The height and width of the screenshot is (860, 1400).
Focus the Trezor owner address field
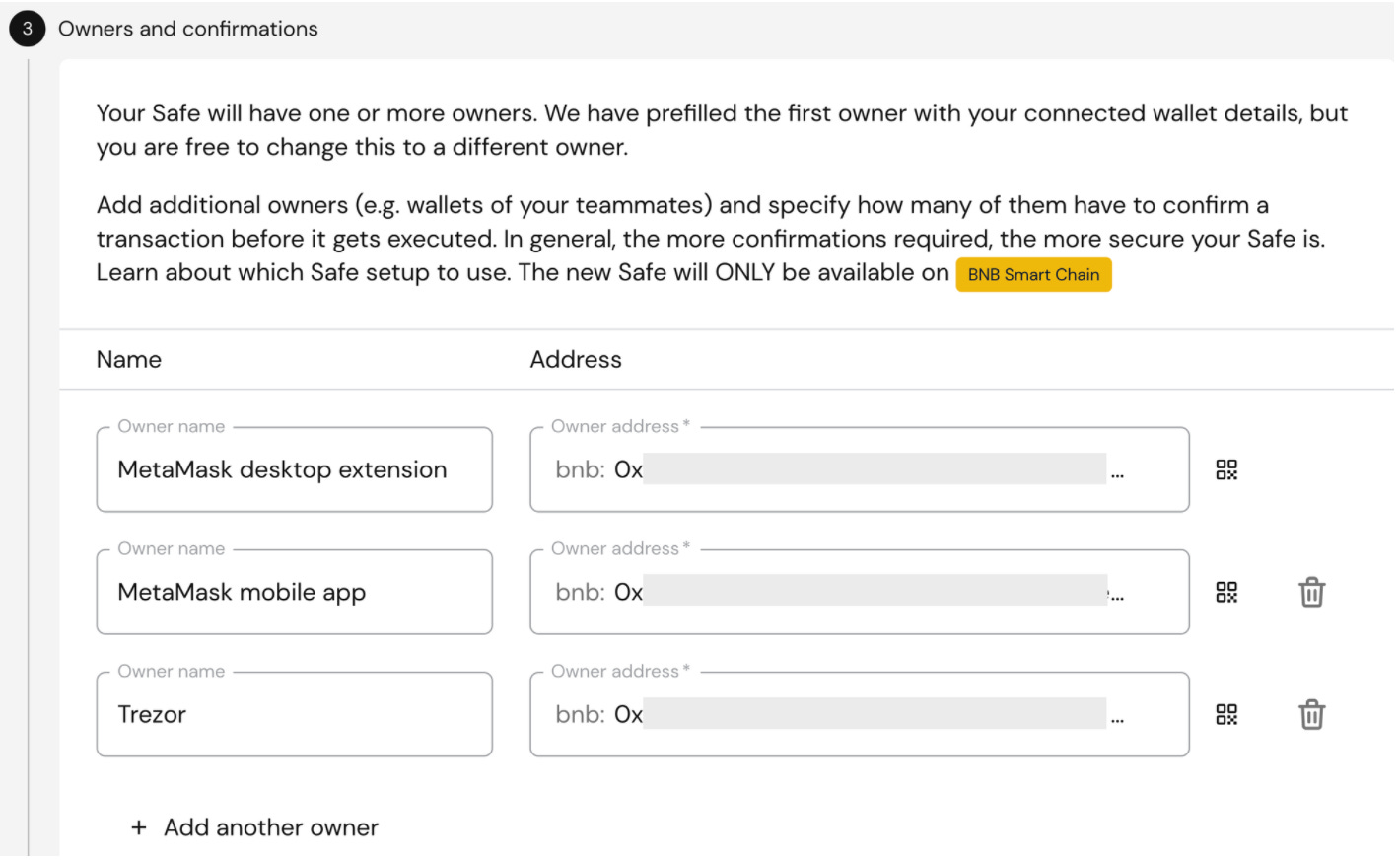click(x=858, y=715)
